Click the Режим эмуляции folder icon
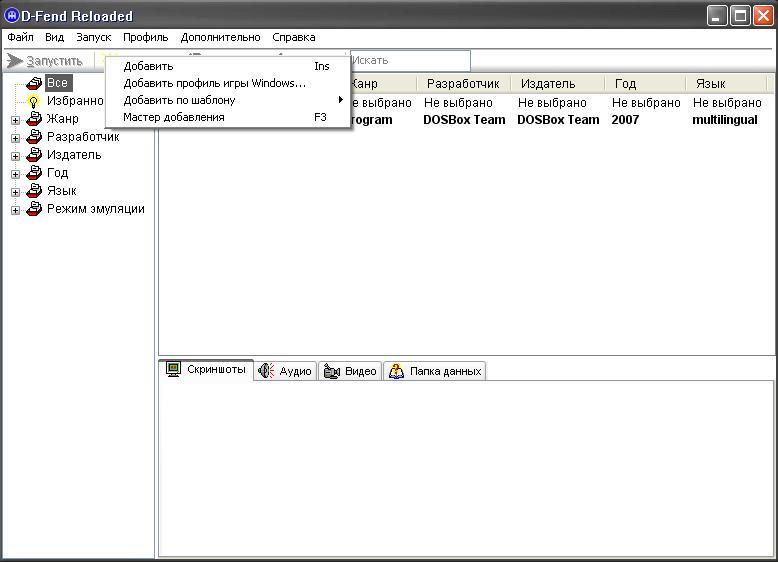The image size is (778, 562). [x=34, y=209]
